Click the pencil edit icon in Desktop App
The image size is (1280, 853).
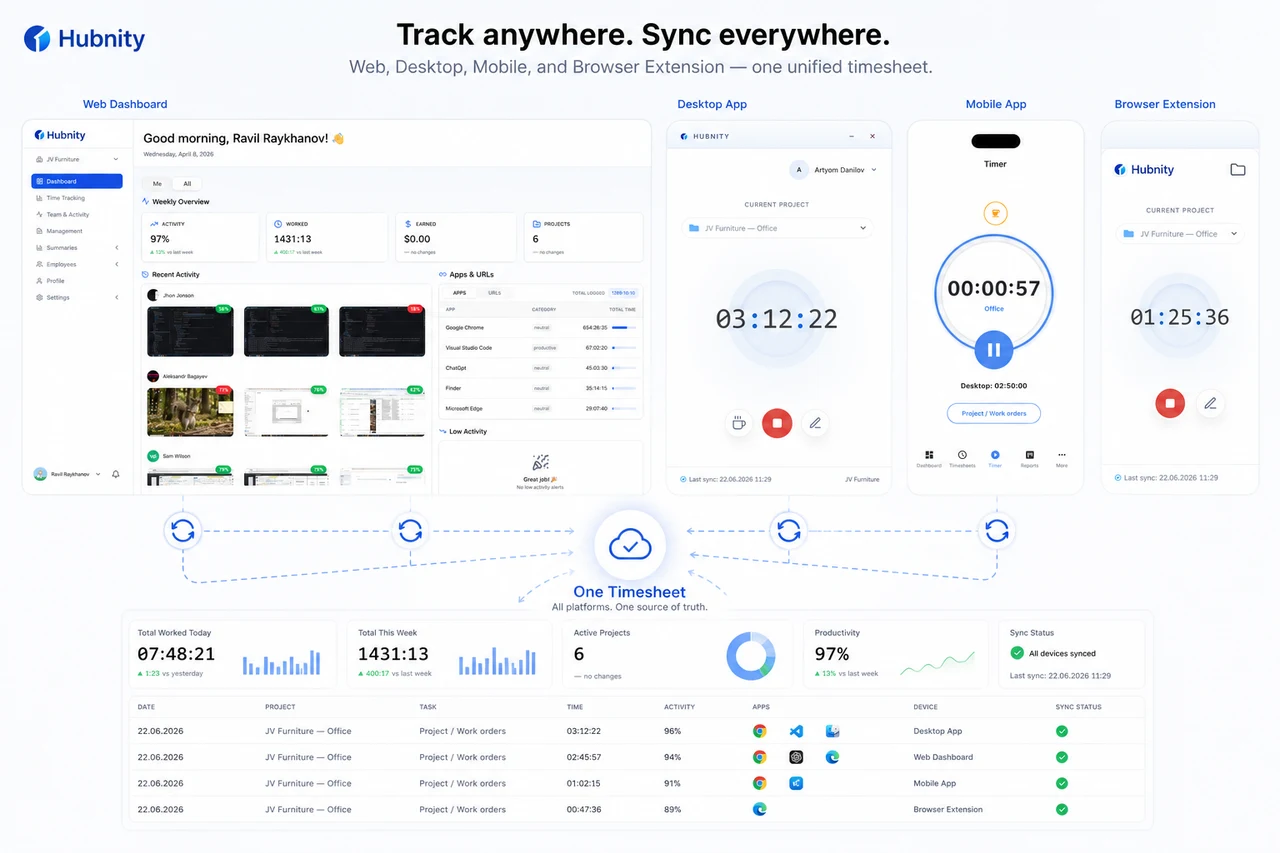815,423
